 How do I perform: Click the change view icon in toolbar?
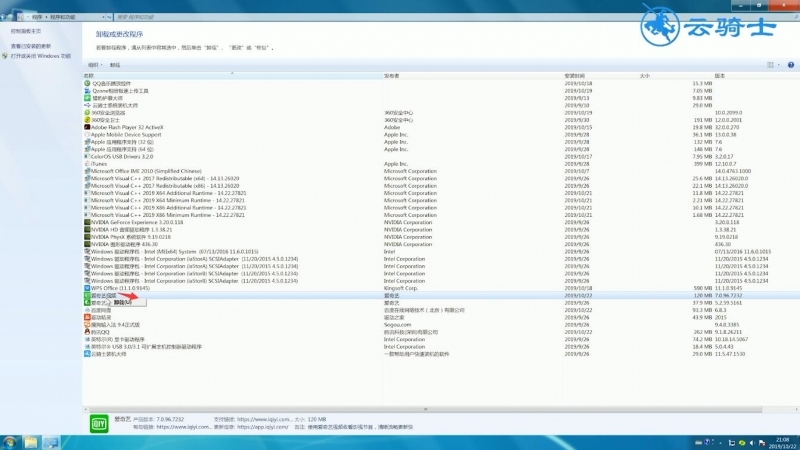pos(770,65)
